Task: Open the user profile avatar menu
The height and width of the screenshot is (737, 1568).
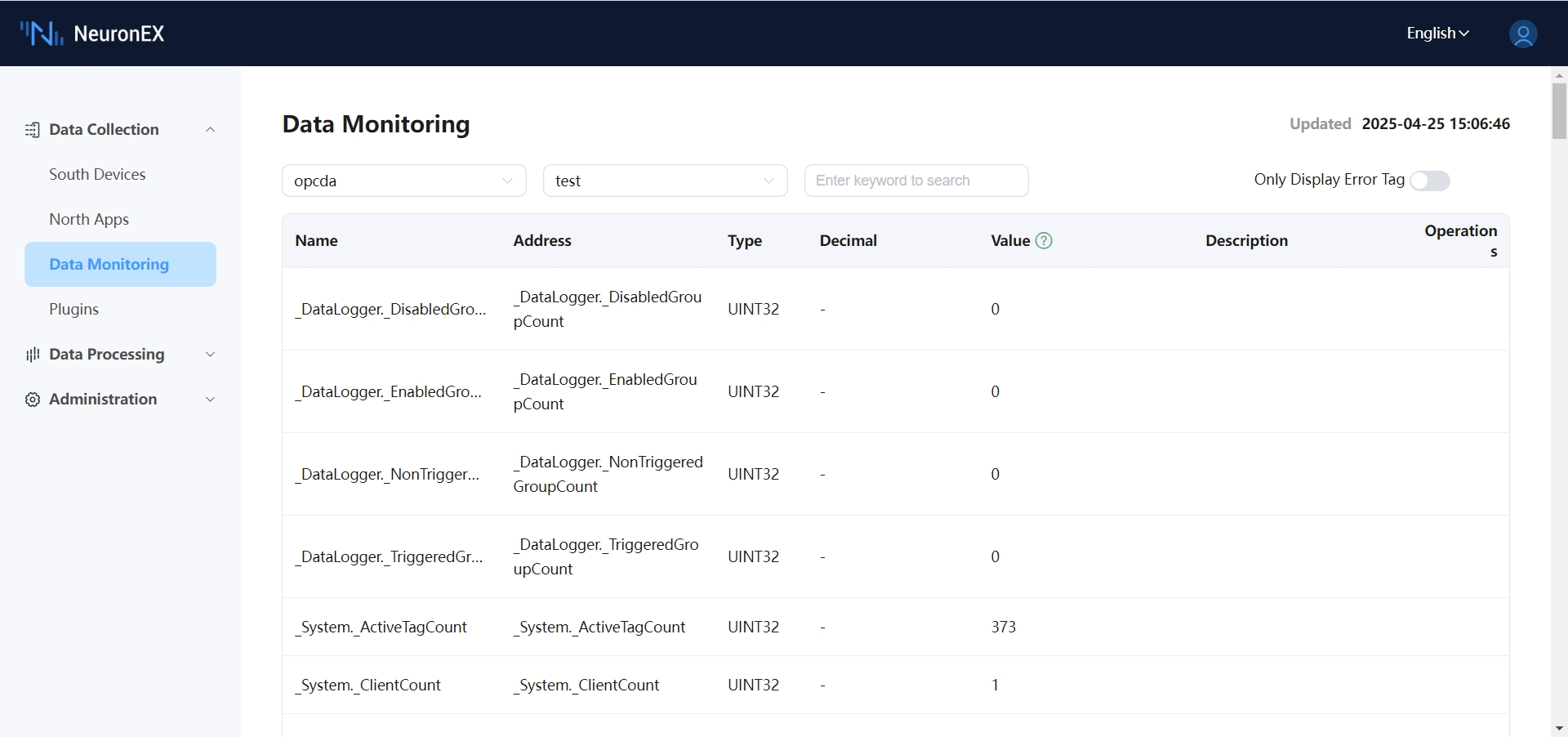Action: click(x=1522, y=34)
